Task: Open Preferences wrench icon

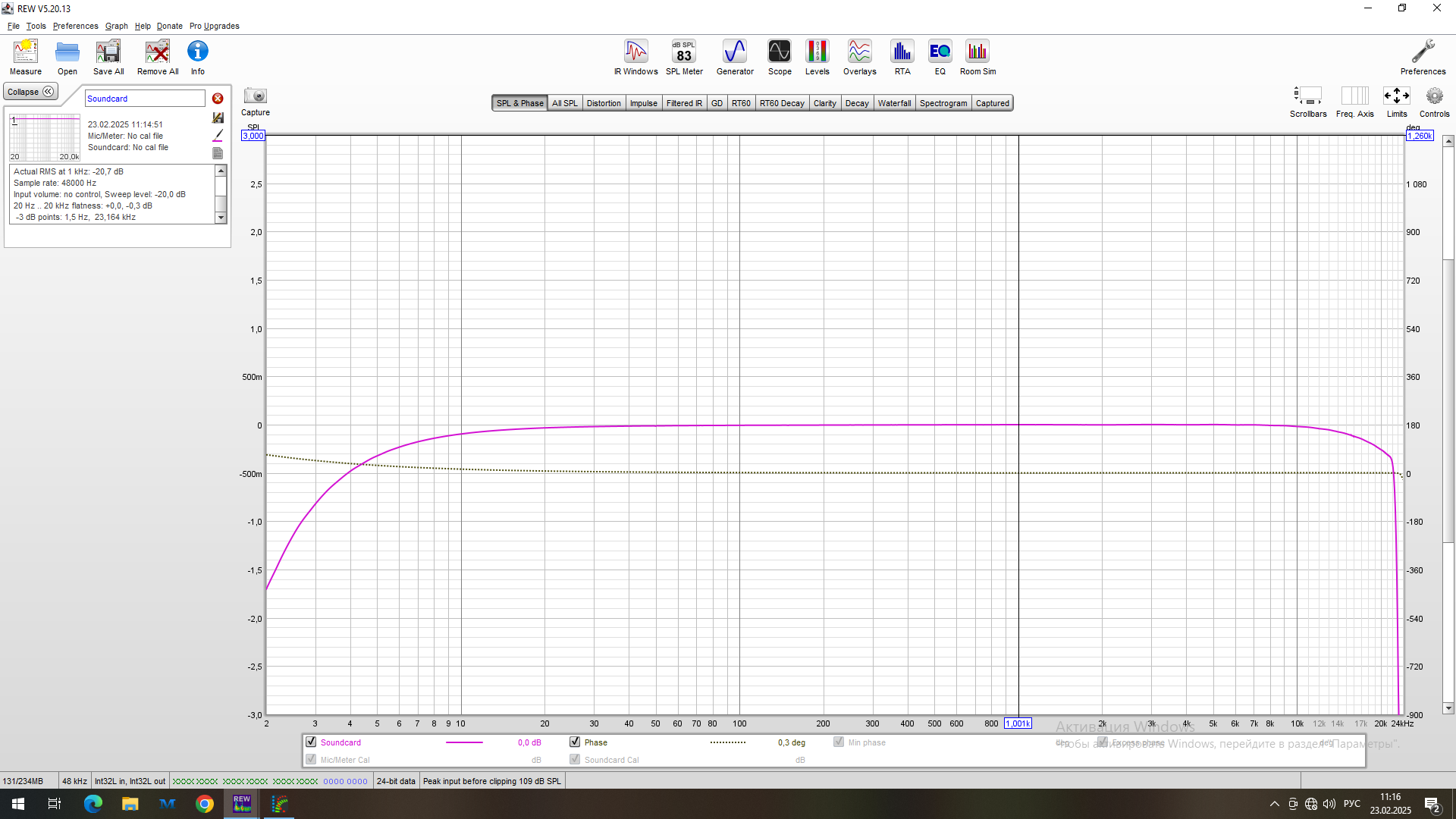Action: 1423,58
